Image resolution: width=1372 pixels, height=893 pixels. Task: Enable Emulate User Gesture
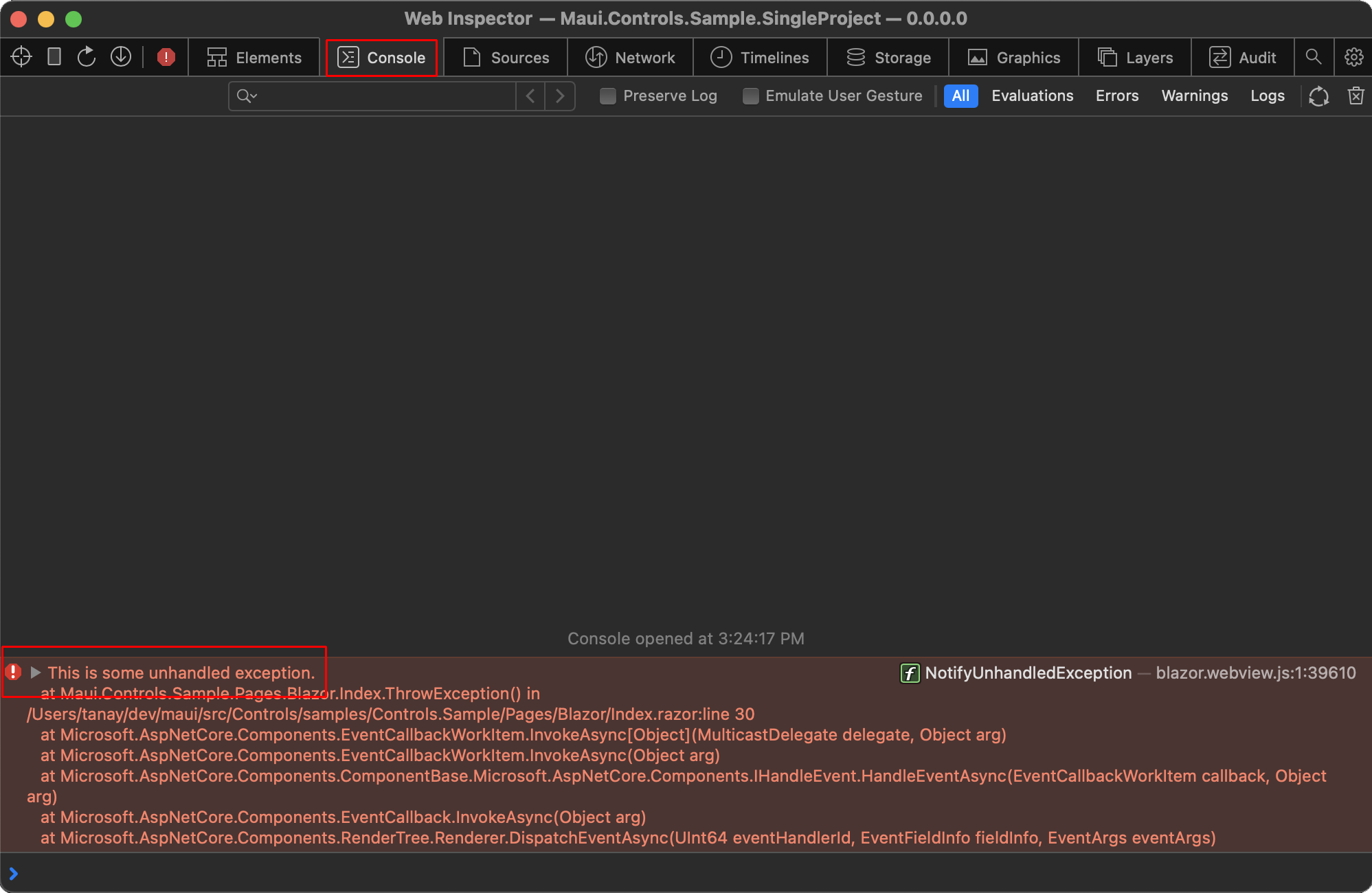(x=750, y=96)
